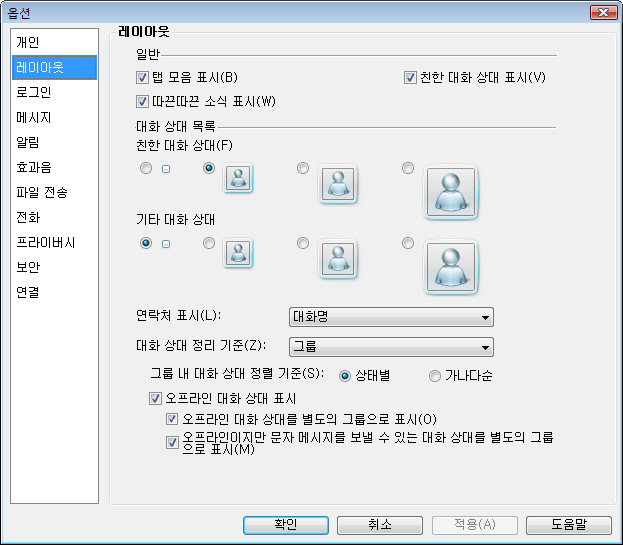Image resolution: width=623 pixels, height=545 pixels.
Task: Choose the large picture radio for 기타 대화 상대
Action: pyautogui.click(x=408, y=243)
